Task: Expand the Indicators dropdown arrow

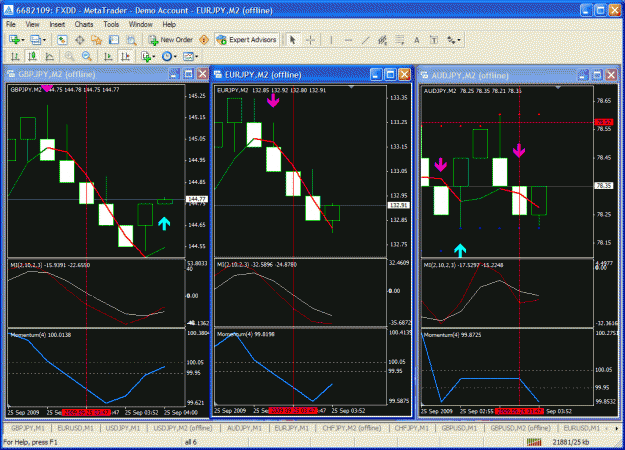Action: pos(153,57)
